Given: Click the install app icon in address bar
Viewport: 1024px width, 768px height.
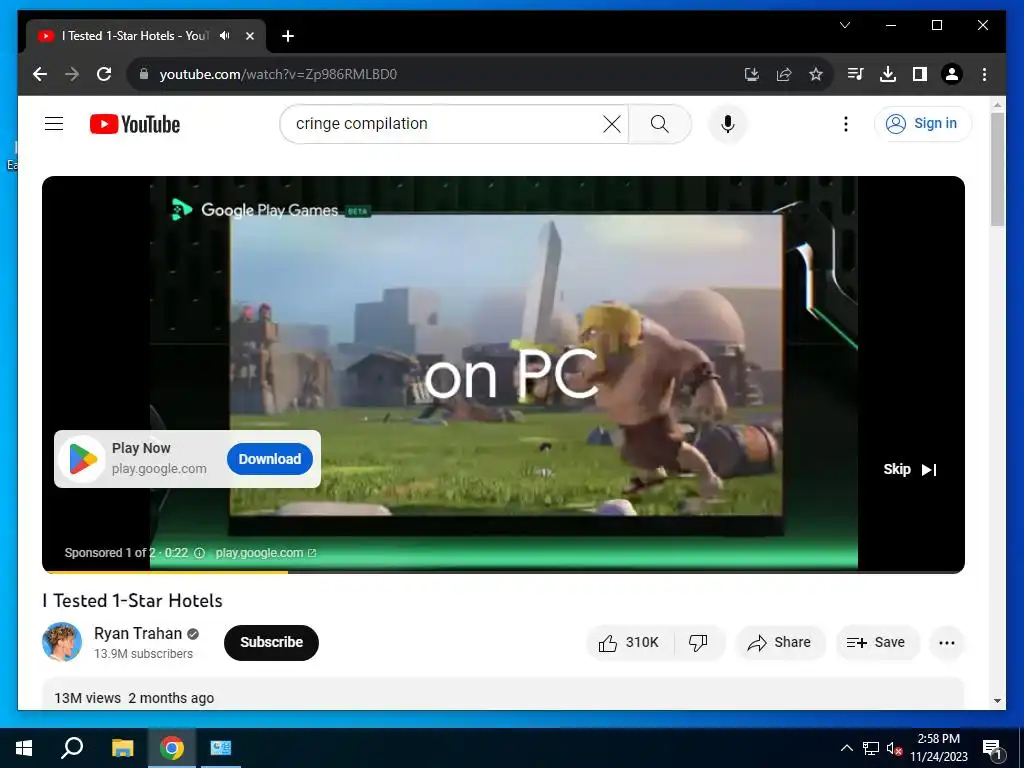Looking at the screenshot, I should [x=752, y=74].
